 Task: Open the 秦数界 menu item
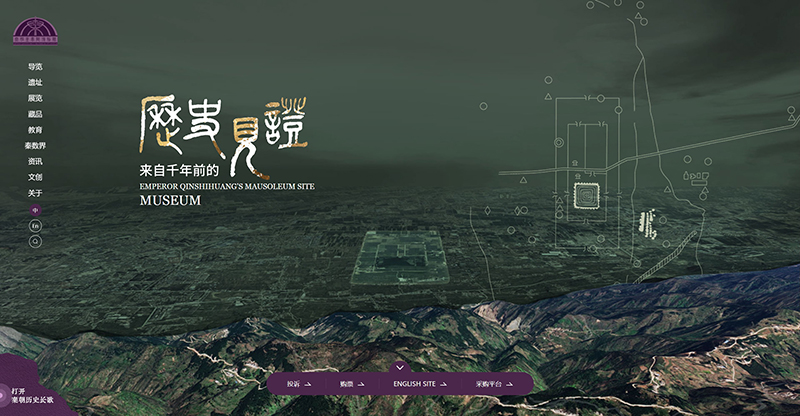(35, 146)
